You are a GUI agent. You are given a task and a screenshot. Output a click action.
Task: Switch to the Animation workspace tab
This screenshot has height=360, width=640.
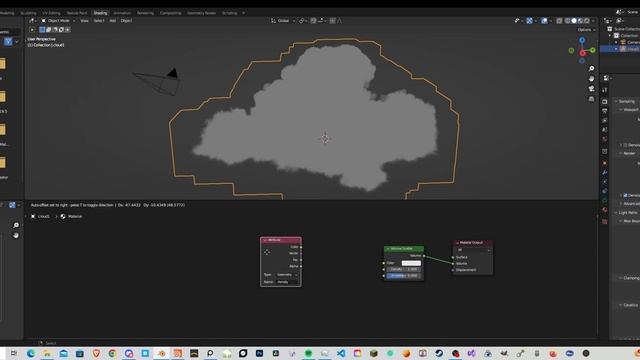[122, 13]
